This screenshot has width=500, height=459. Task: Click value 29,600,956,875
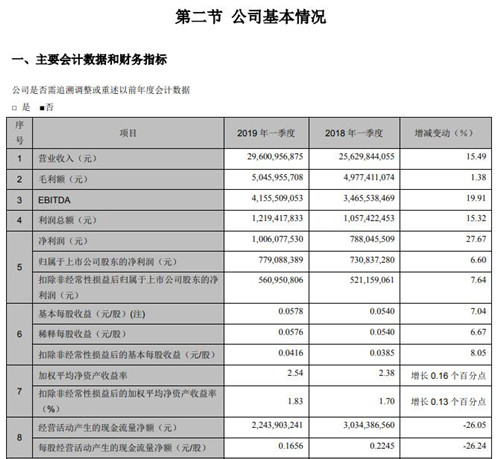tap(275, 156)
